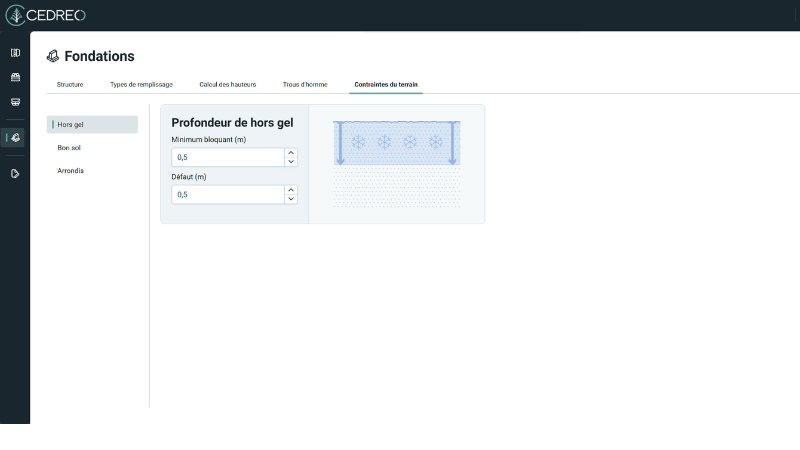
Task: Click the Minimum bloquant input field
Action: click(x=228, y=157)
